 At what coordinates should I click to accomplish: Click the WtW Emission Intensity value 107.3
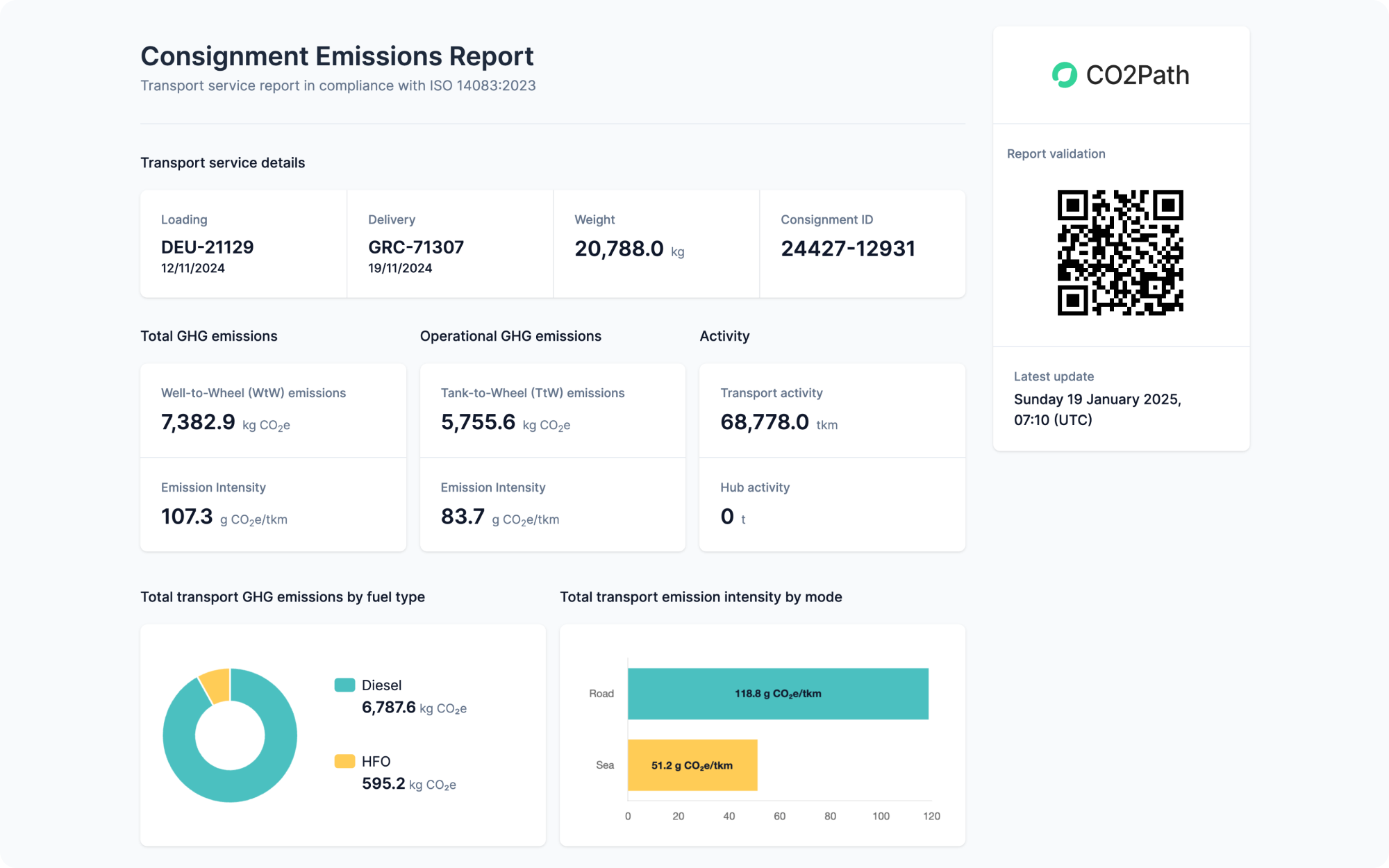click(187, 517)
